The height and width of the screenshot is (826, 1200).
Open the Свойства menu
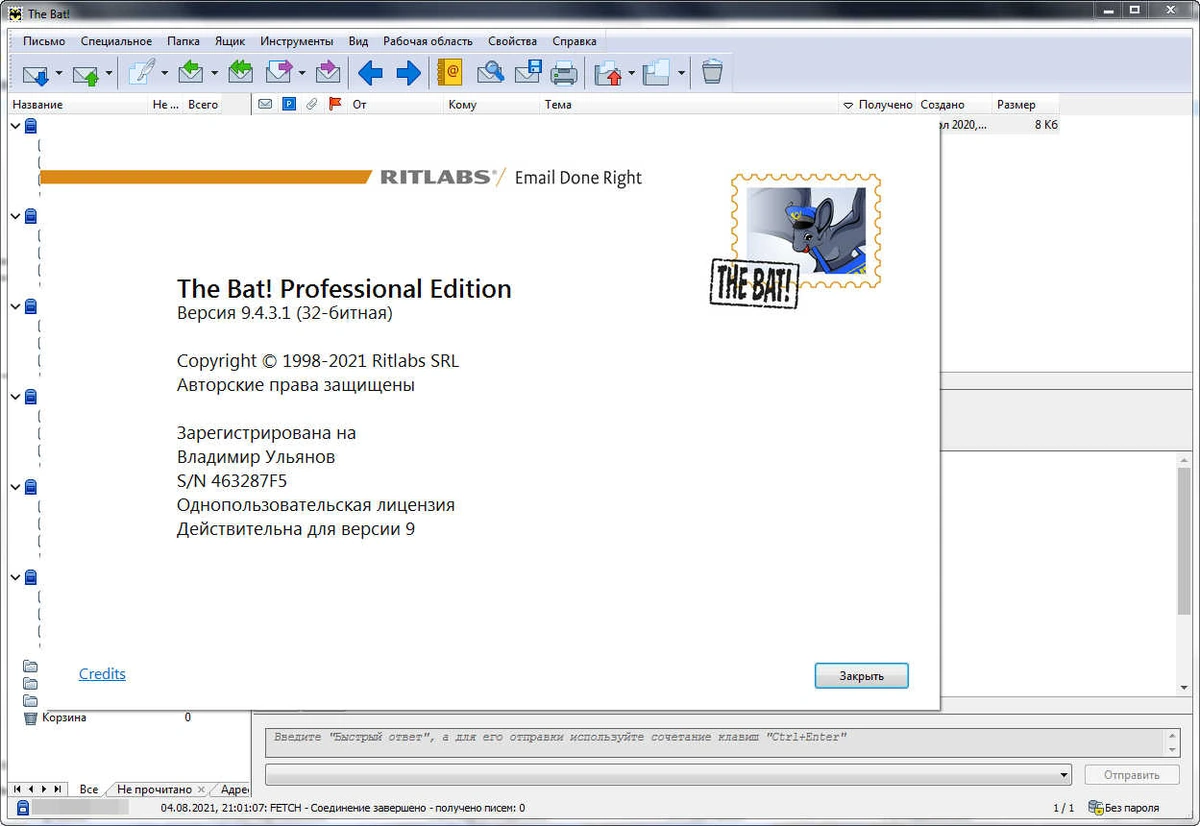coord(513,42)
